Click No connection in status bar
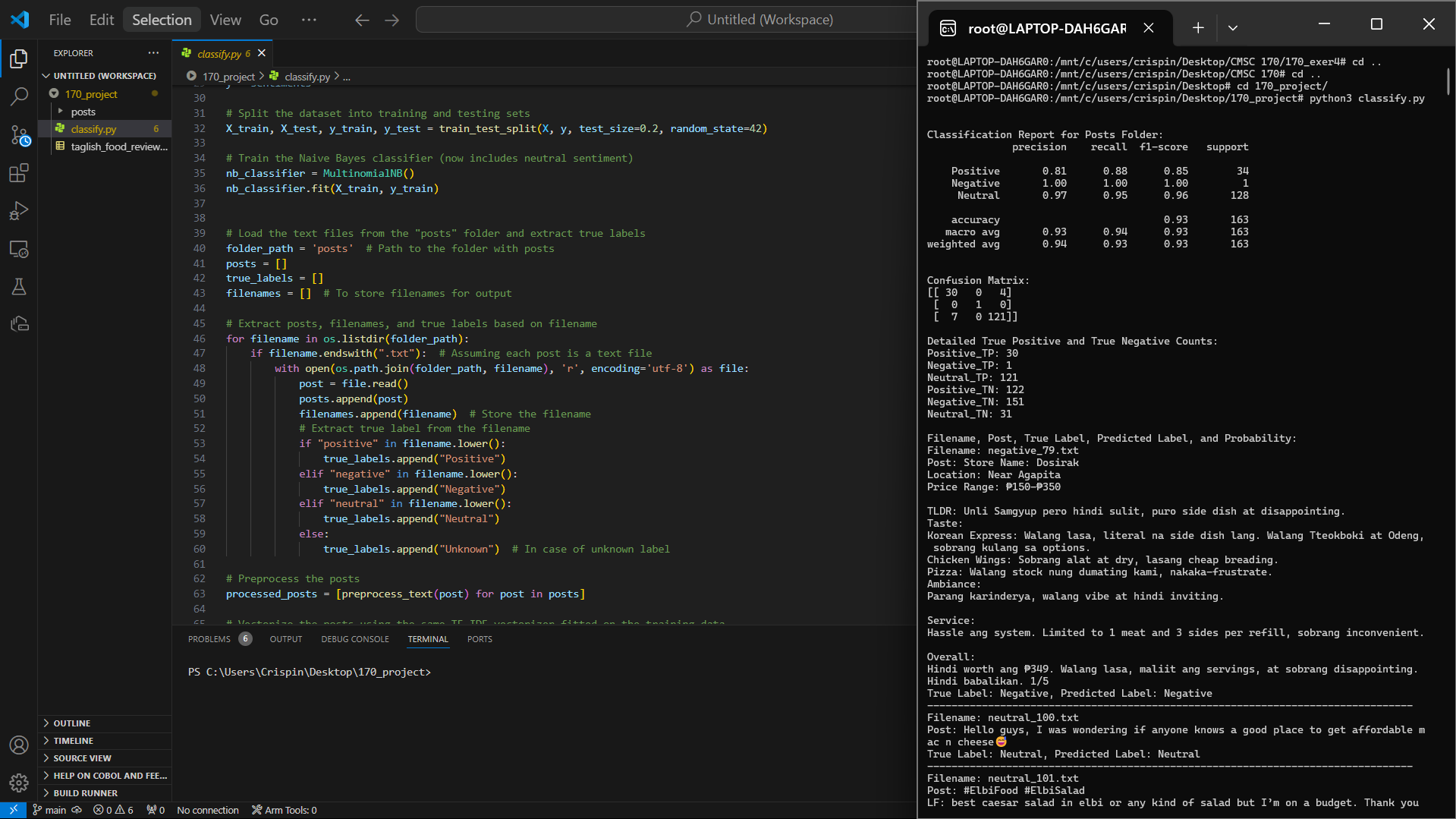1456x819 pixels. pos(208,810)
